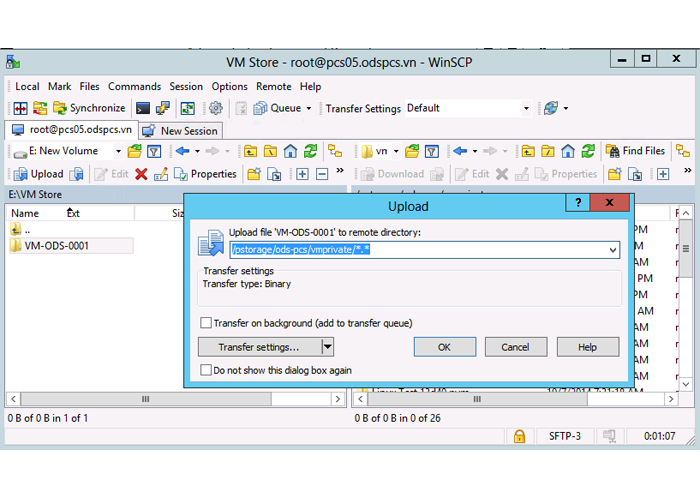The height and width of the screenshot is (500, 700).
Task: Click OK in the Upload dialog
Action: tap(445, 347)
